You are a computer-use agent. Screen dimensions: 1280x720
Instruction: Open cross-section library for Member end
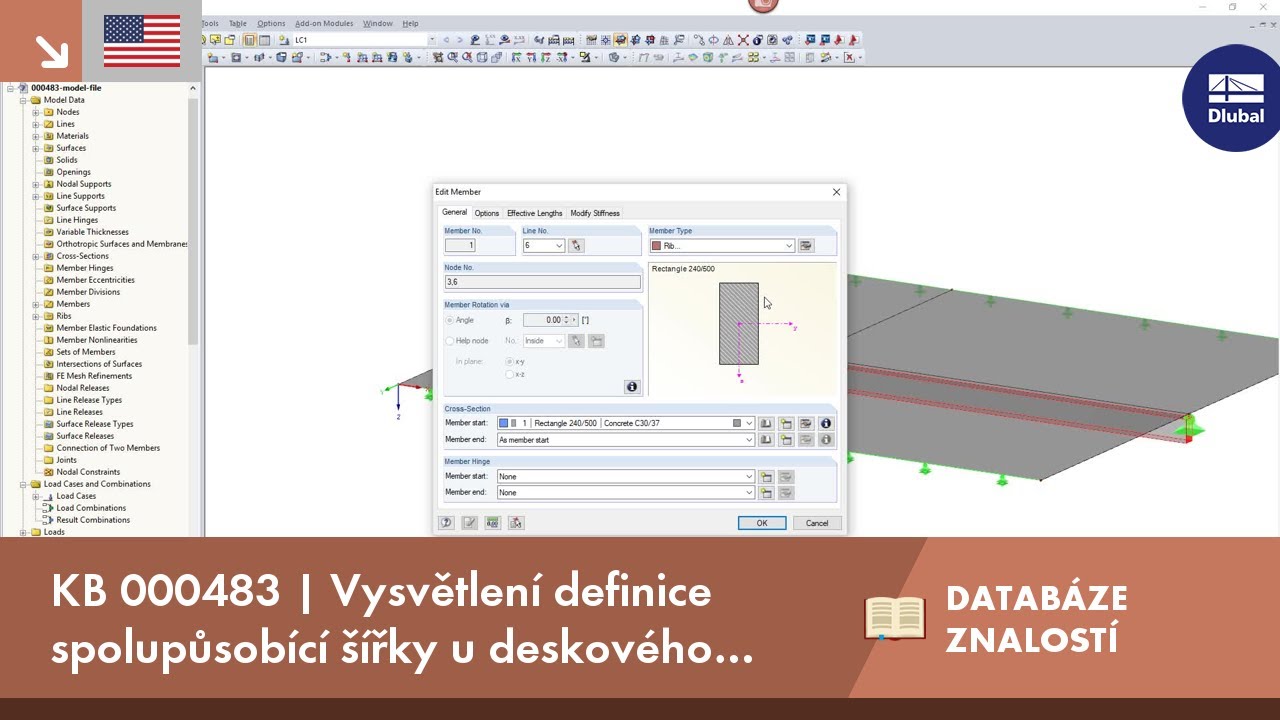point(766,440)
